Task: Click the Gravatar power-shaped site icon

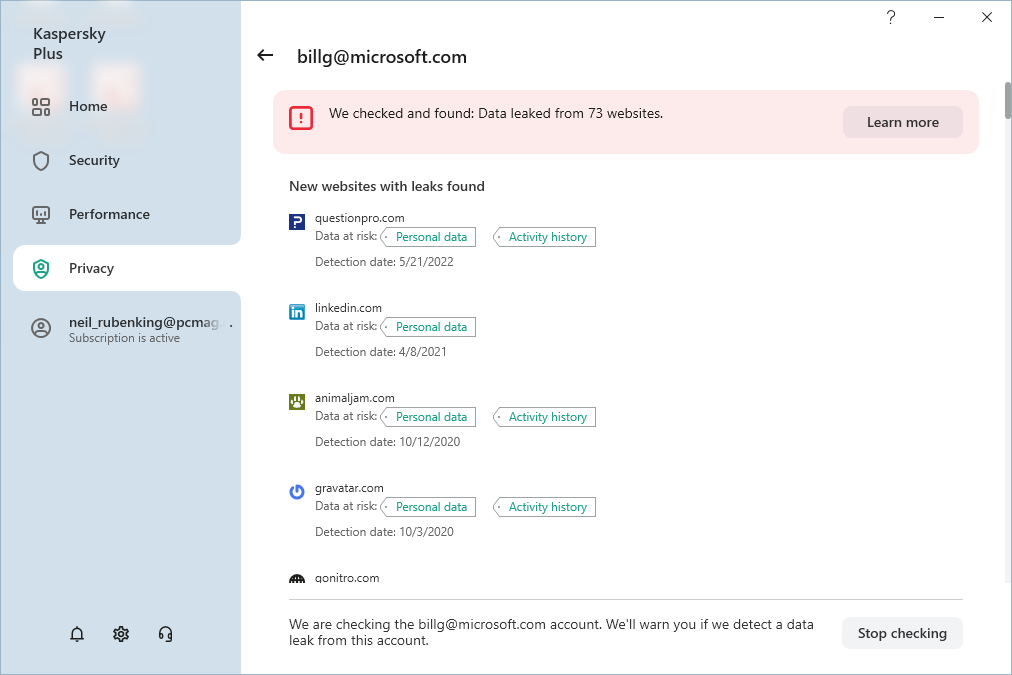Action: (x=297, y=492)
